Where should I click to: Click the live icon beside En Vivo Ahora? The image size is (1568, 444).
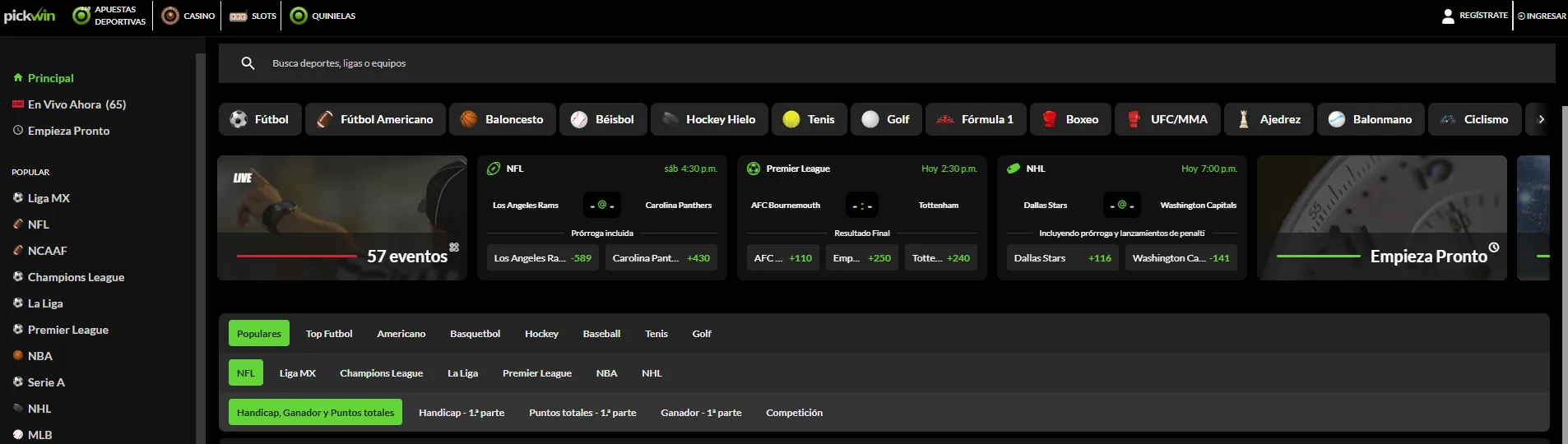coord(18,104)
